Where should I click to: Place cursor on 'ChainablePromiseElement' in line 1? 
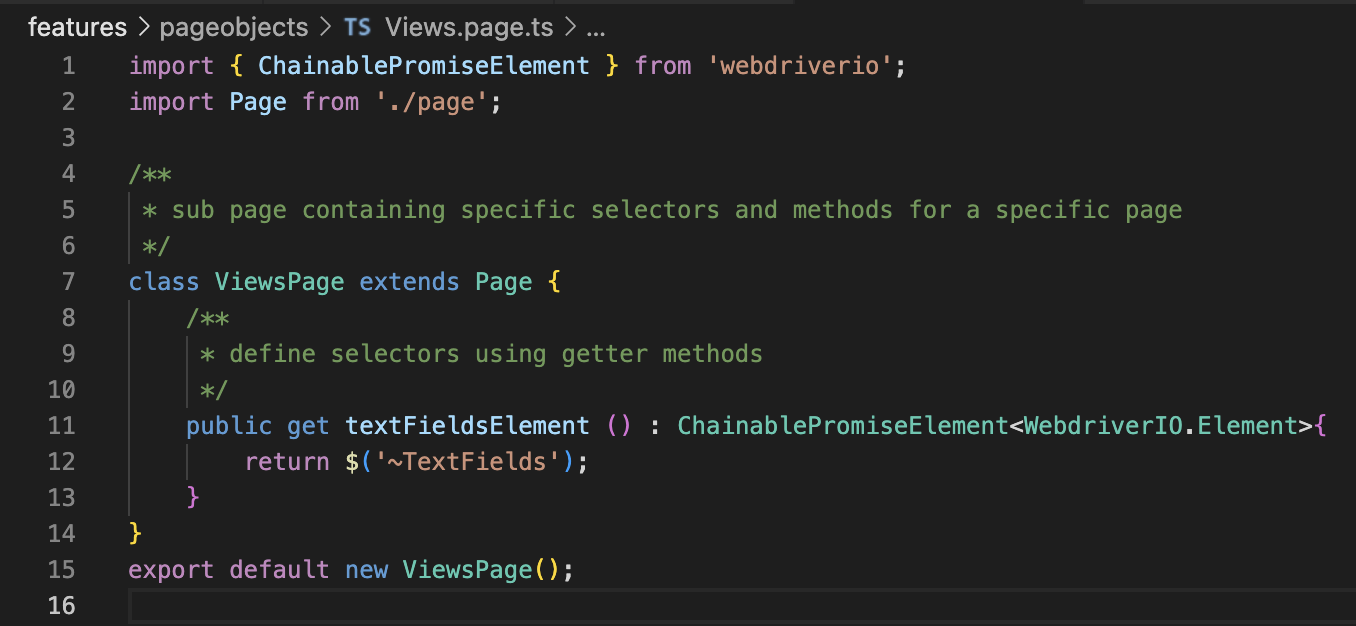[x=424, y=66]
